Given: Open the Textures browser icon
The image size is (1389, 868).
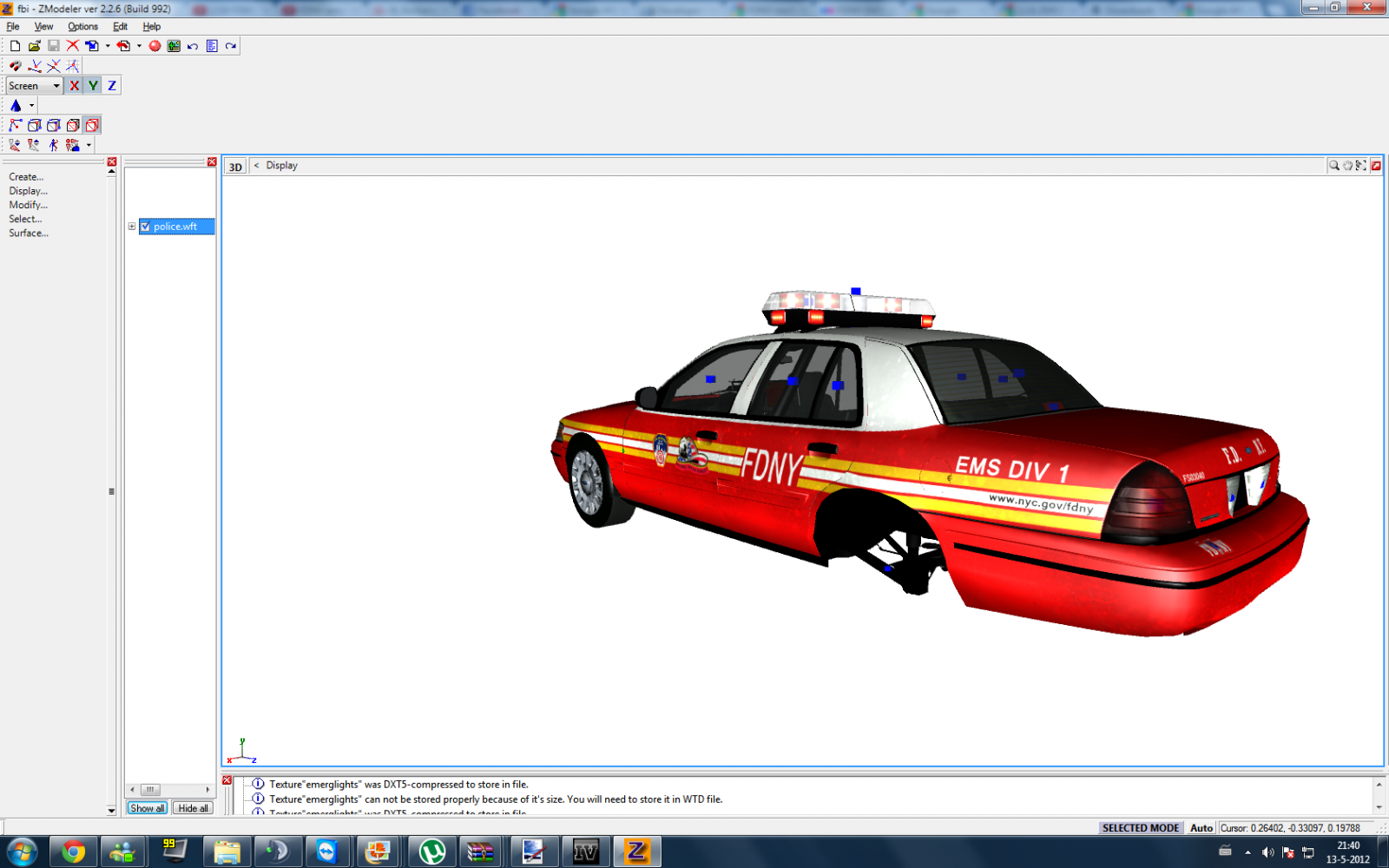Looking at the screenshot, I should pyautogui.click(x=174, y=46).
